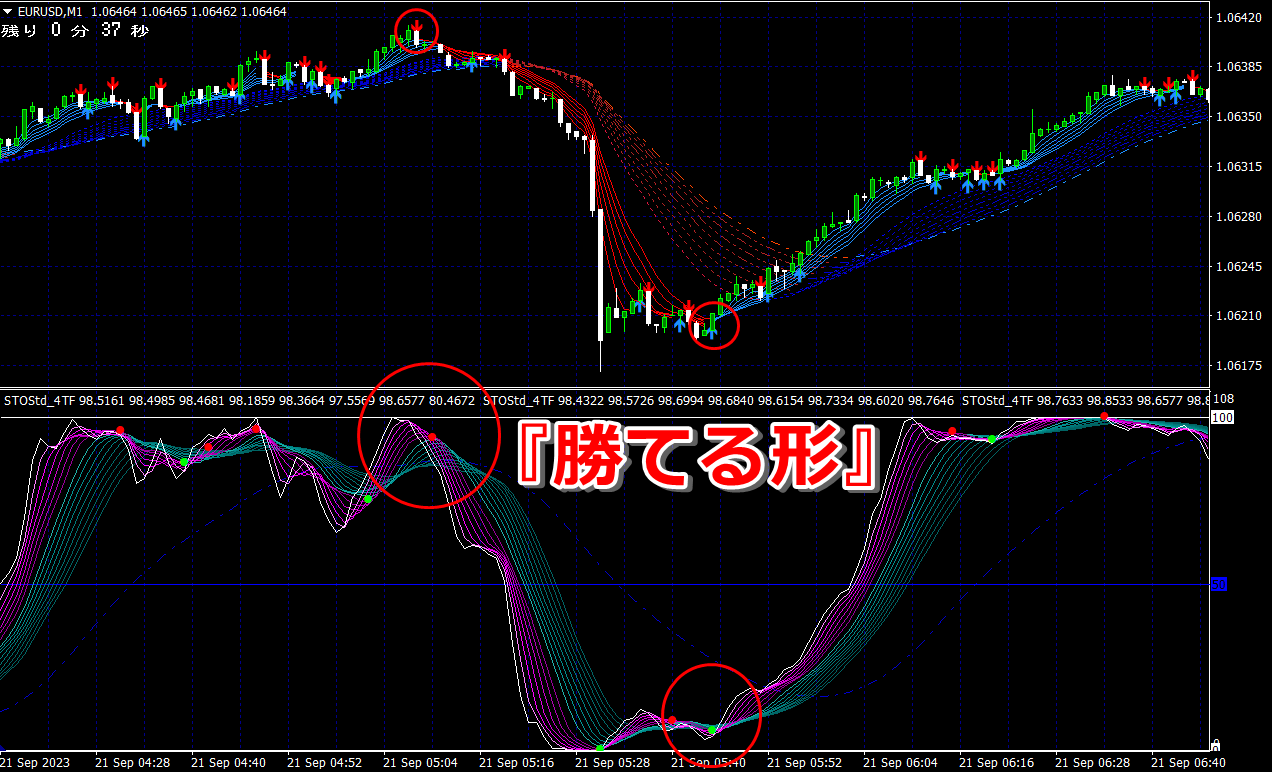Click the 1.06420 price on the price scale
The width and height of the screenshot is (1272, 772).
point(1238,18)
